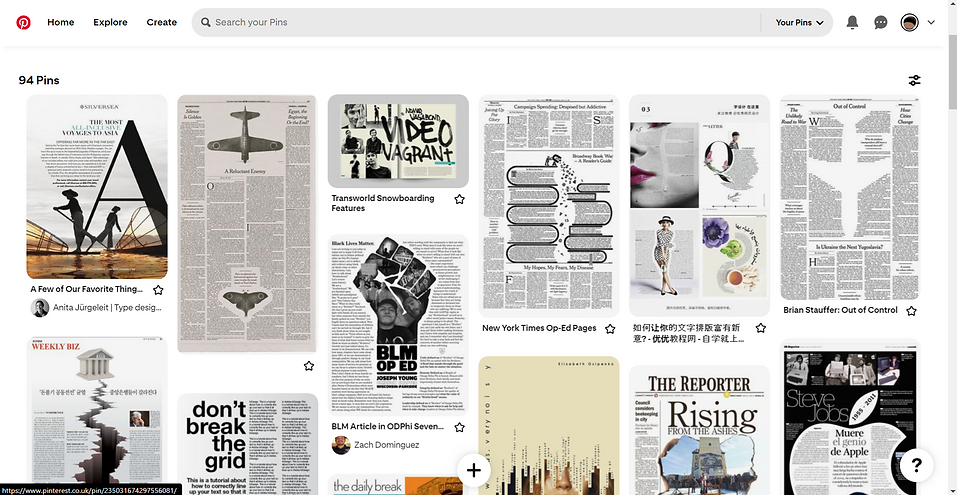Open the Black Lives Matter fist pin image
Viewport: 957px width, 495px height.
(399, 325)
